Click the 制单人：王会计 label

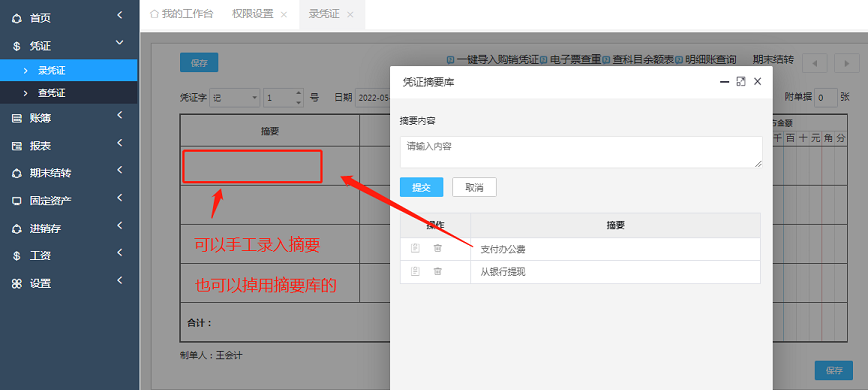(x=211, y=355)
